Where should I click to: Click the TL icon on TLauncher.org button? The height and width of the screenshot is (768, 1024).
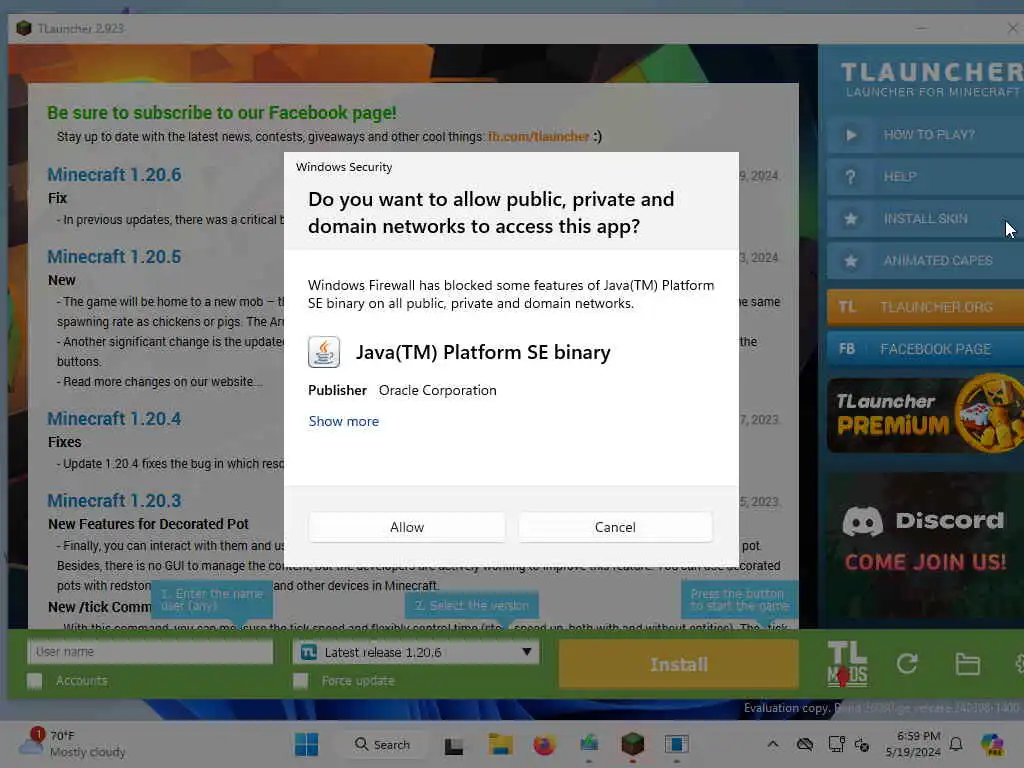pyautogui.click(x=848, y=307)
